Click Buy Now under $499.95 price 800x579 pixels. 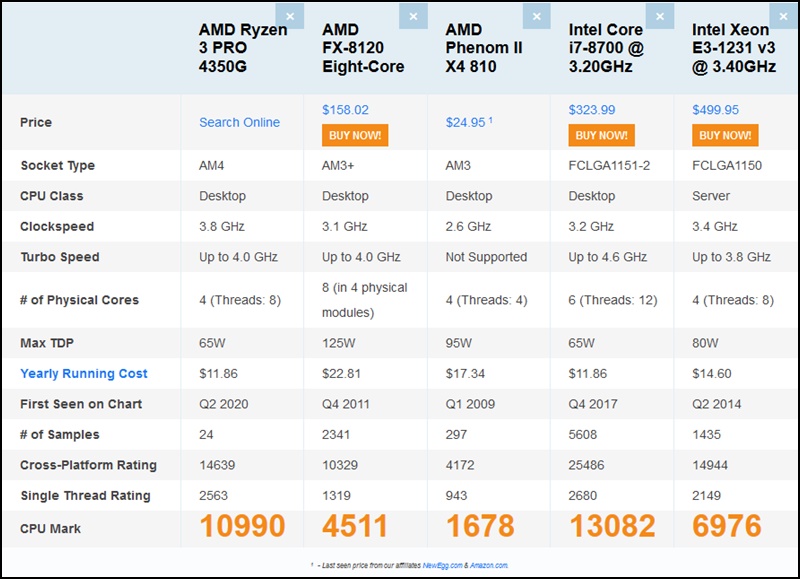725,135
